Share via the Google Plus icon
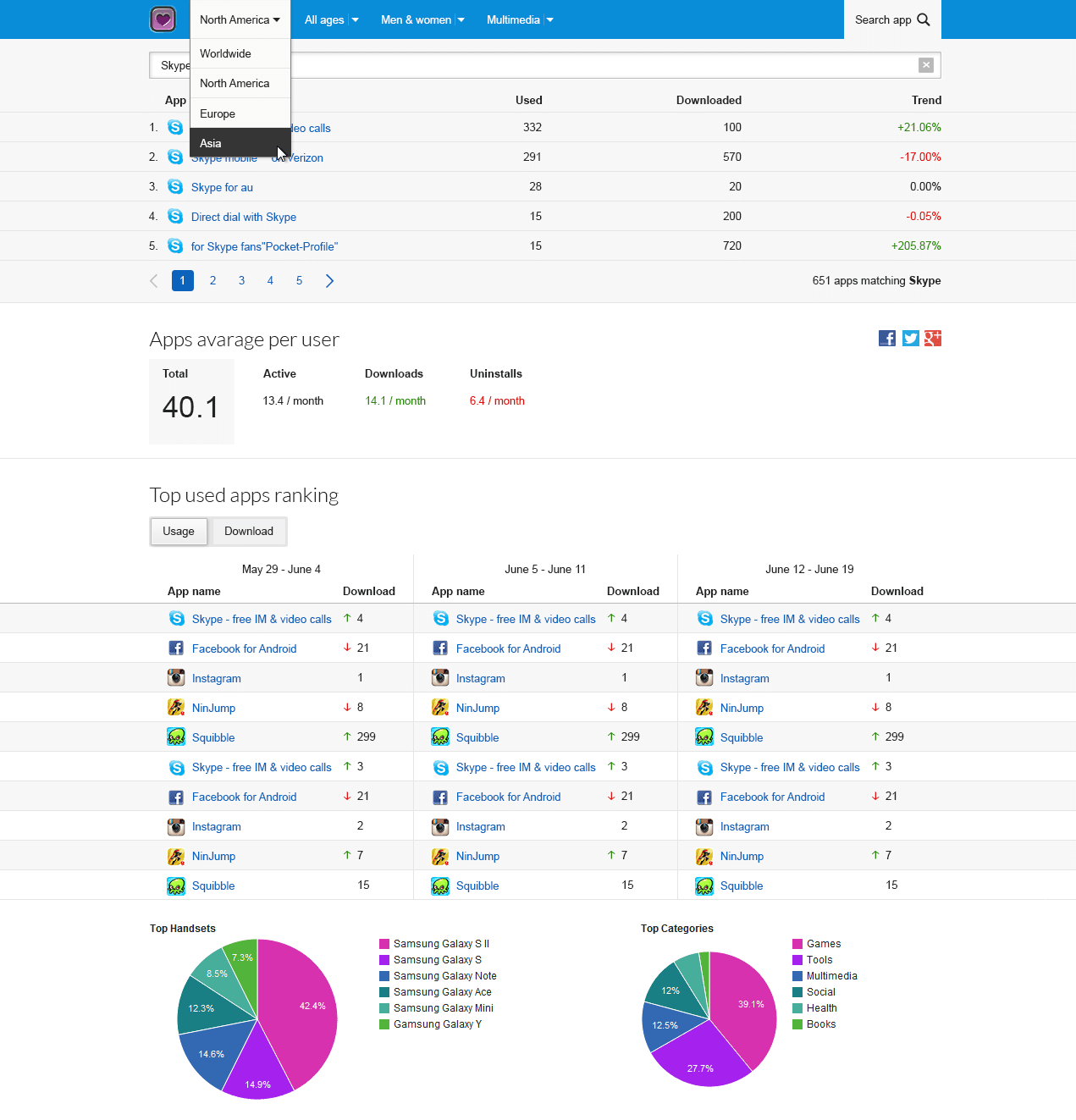1076x1120 pixels. tap(932, 339)
